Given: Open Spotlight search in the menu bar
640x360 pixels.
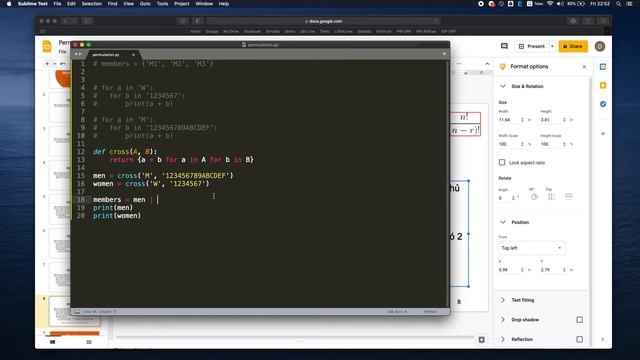Looking at the screenshot, I should pos(619,4).
